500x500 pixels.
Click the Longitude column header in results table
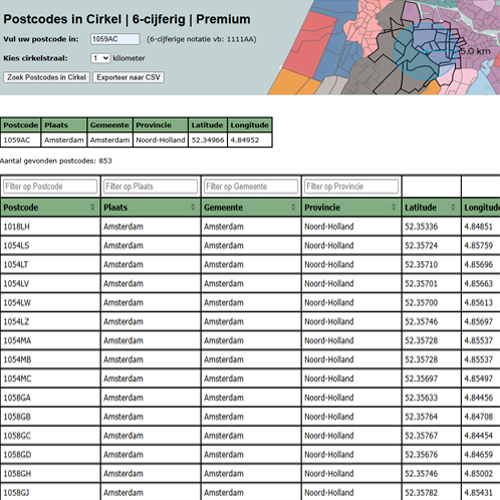(481, 207)
